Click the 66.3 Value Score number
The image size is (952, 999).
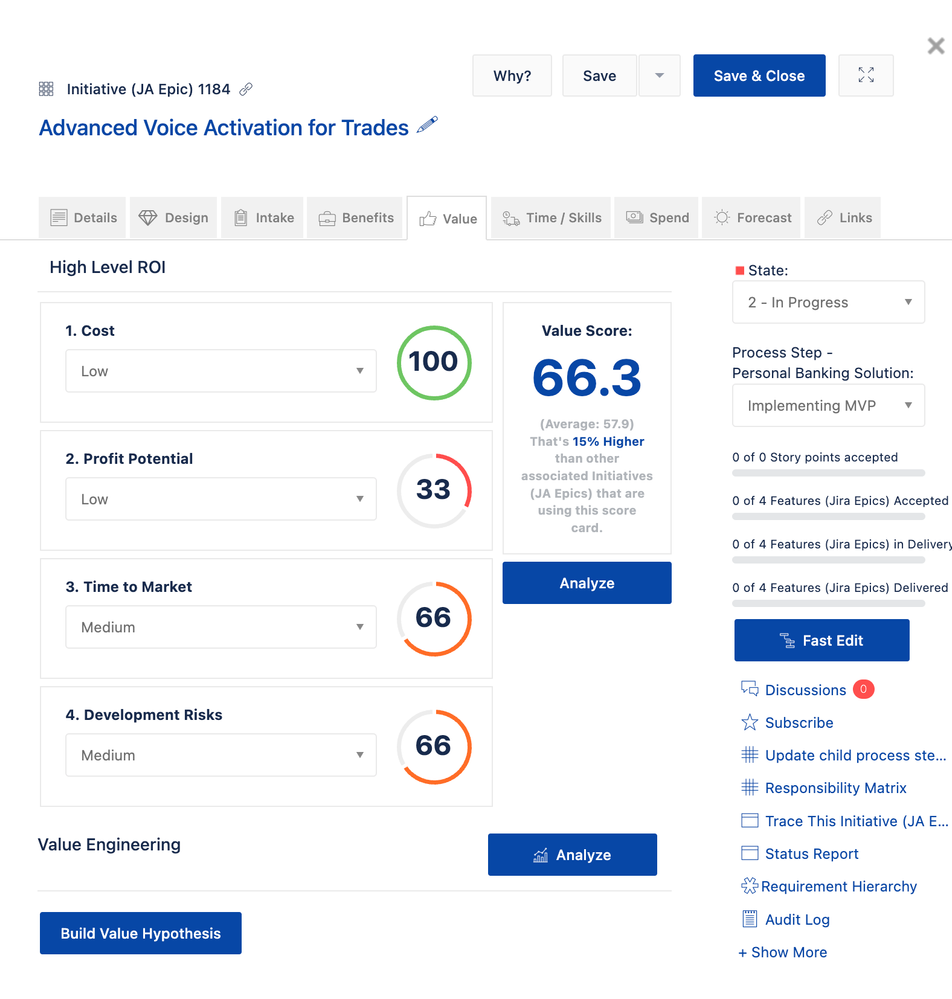click(x=587, y=378)
